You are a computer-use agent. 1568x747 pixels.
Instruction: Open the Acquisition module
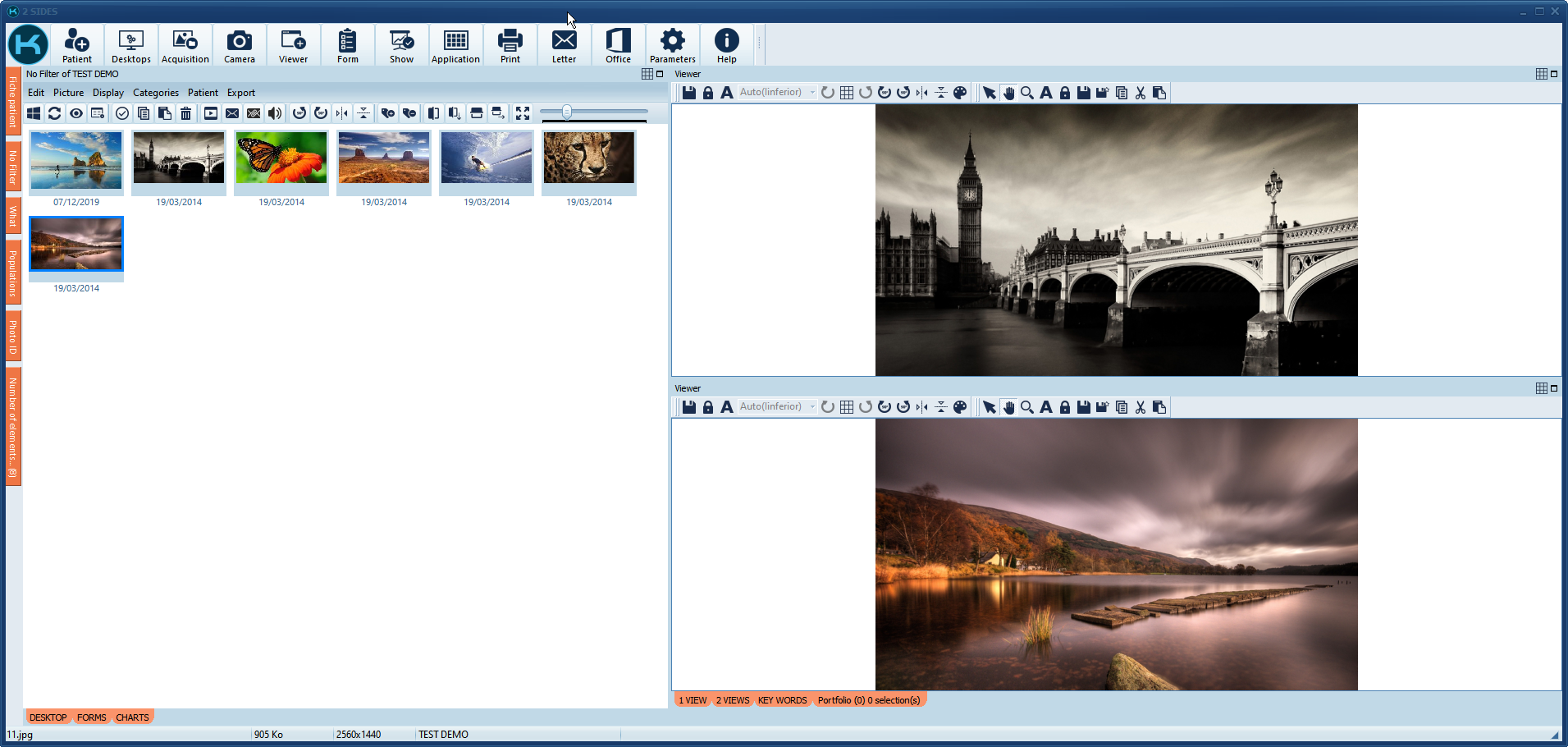(x=185, y=46)
